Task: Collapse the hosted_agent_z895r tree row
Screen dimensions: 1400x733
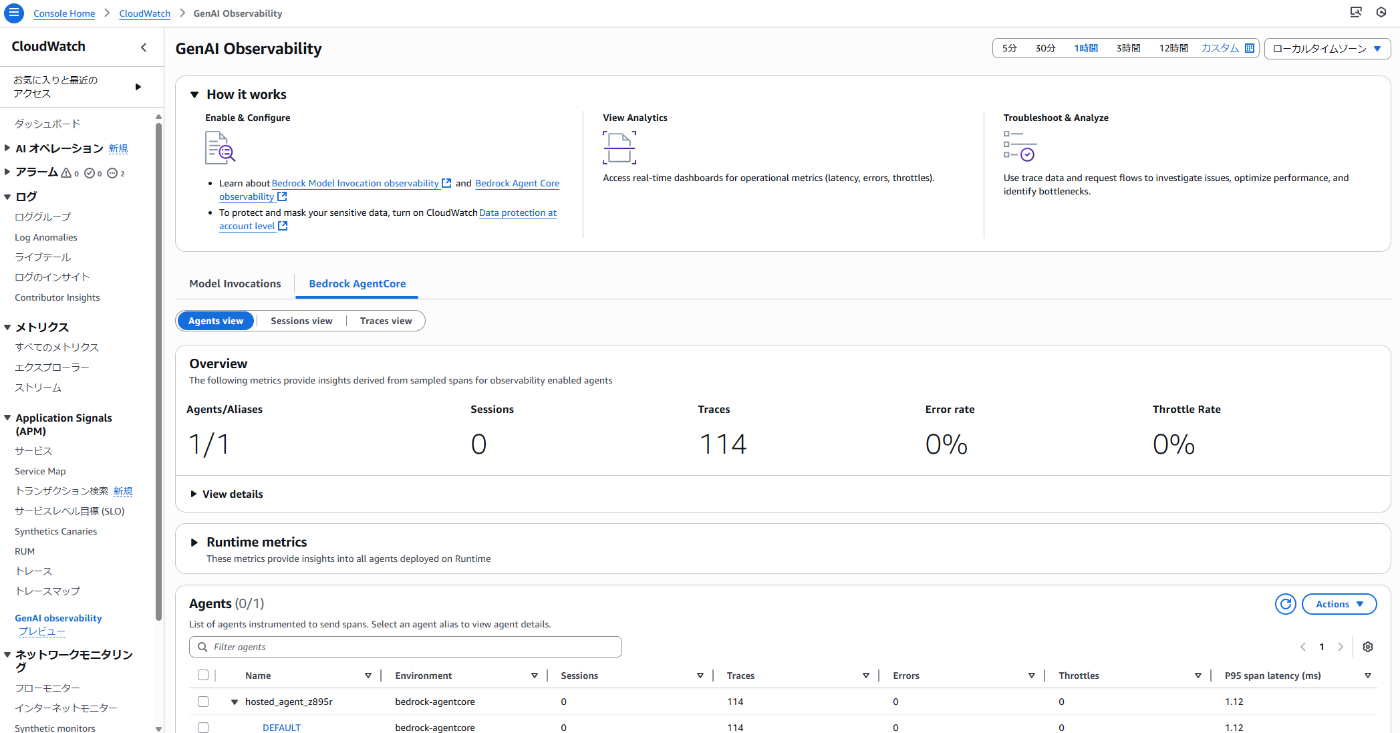Action: point(235,702)
